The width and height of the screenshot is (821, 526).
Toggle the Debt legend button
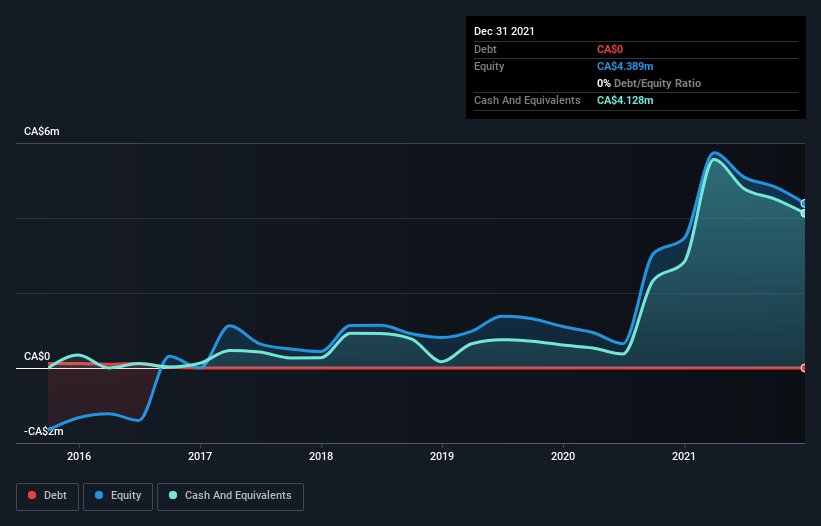click(47, 496)
